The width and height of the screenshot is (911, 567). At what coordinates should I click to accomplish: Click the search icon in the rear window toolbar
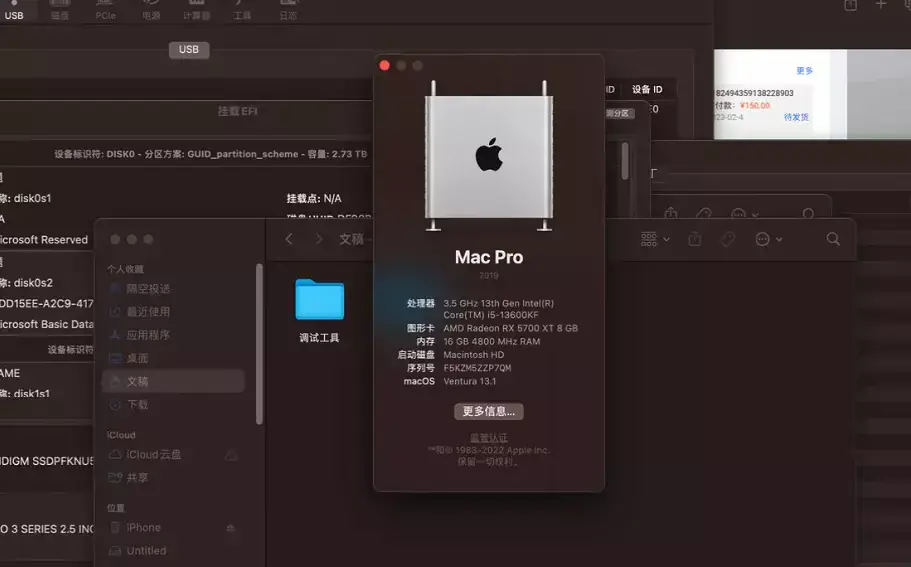tap(808, 214)
